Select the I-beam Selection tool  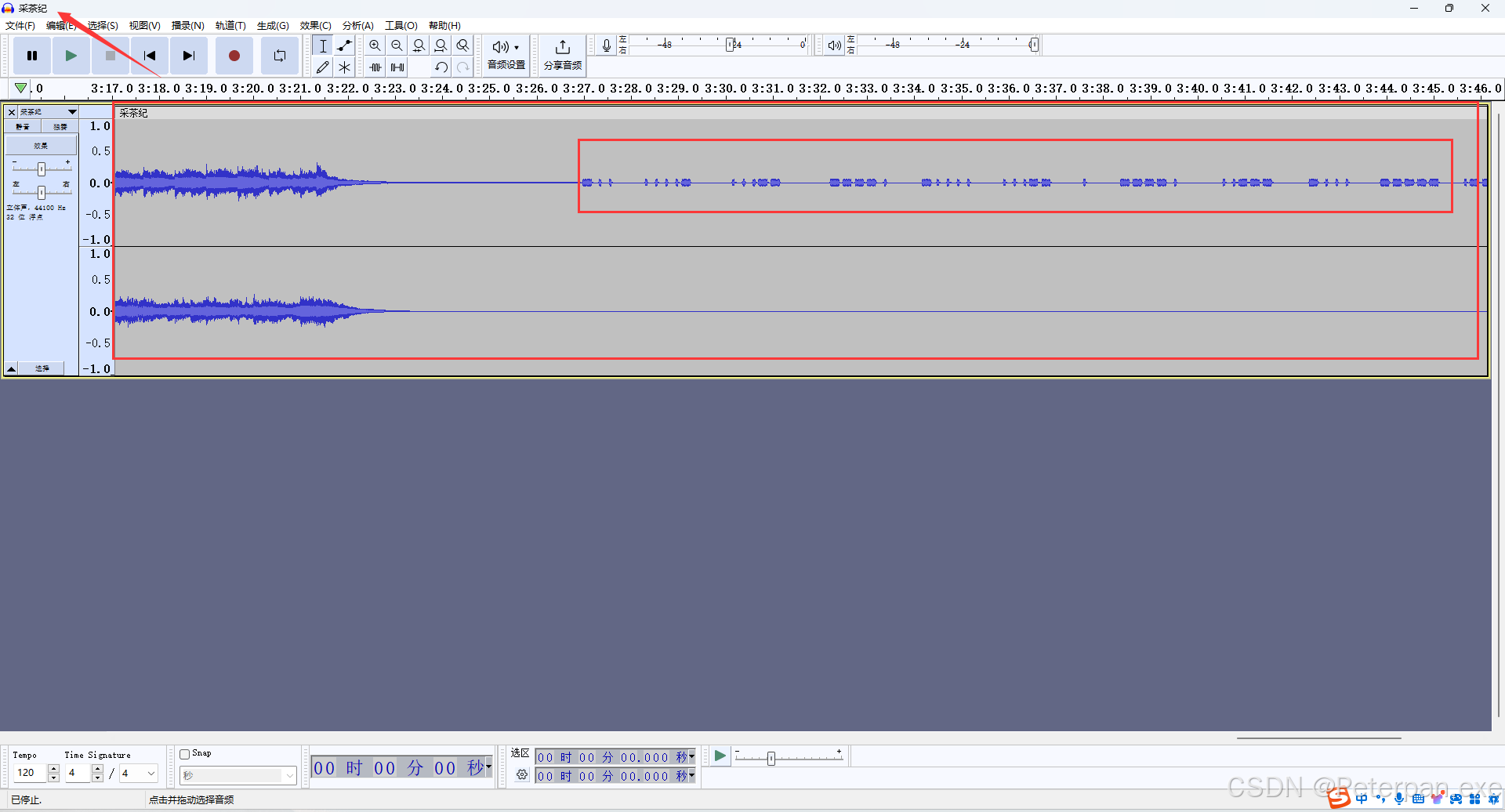click(x=323, y=45)
